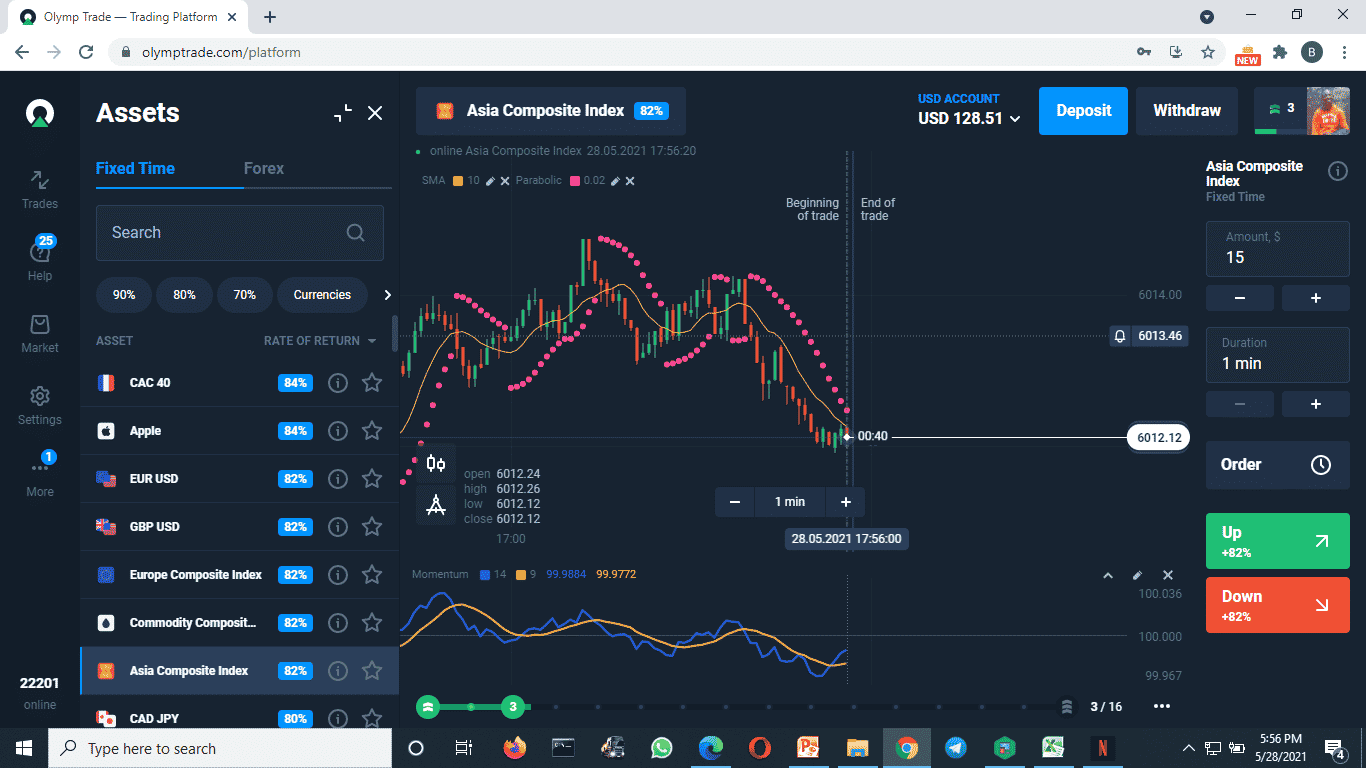Viewport: 1366px width, 768px height.
Task: Open the drawing tools compass icon
Action: [436, 505]
